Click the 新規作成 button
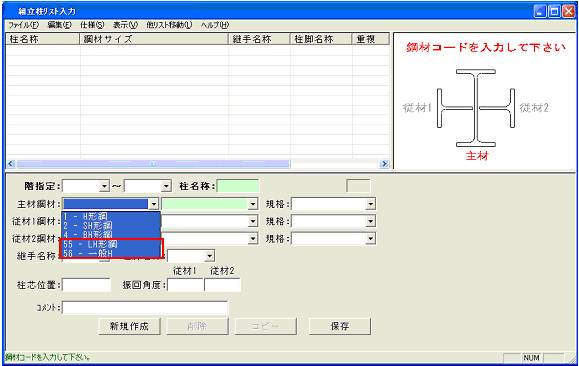 [129, 326]
